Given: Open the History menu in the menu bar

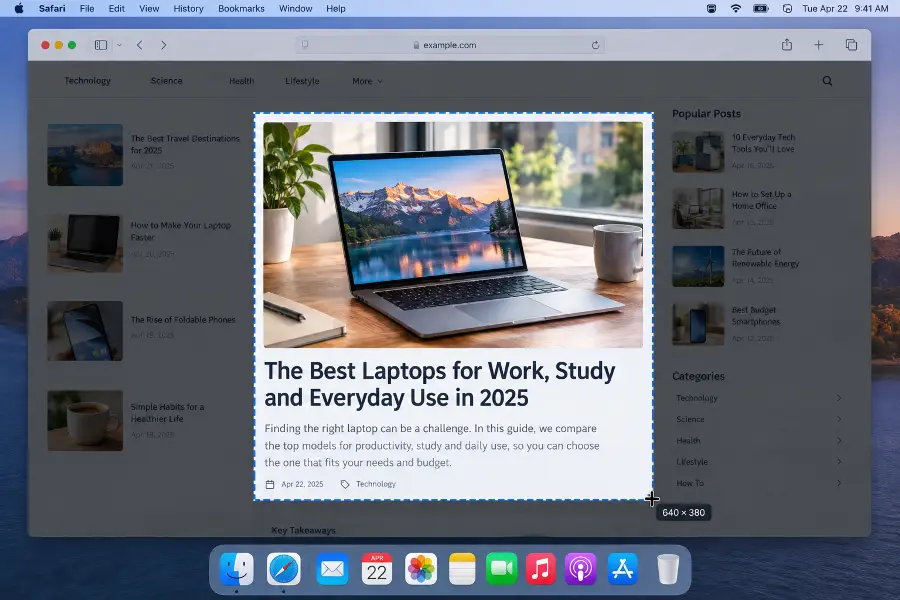Looking at the screenshot, I should click(x=188, y=9).
